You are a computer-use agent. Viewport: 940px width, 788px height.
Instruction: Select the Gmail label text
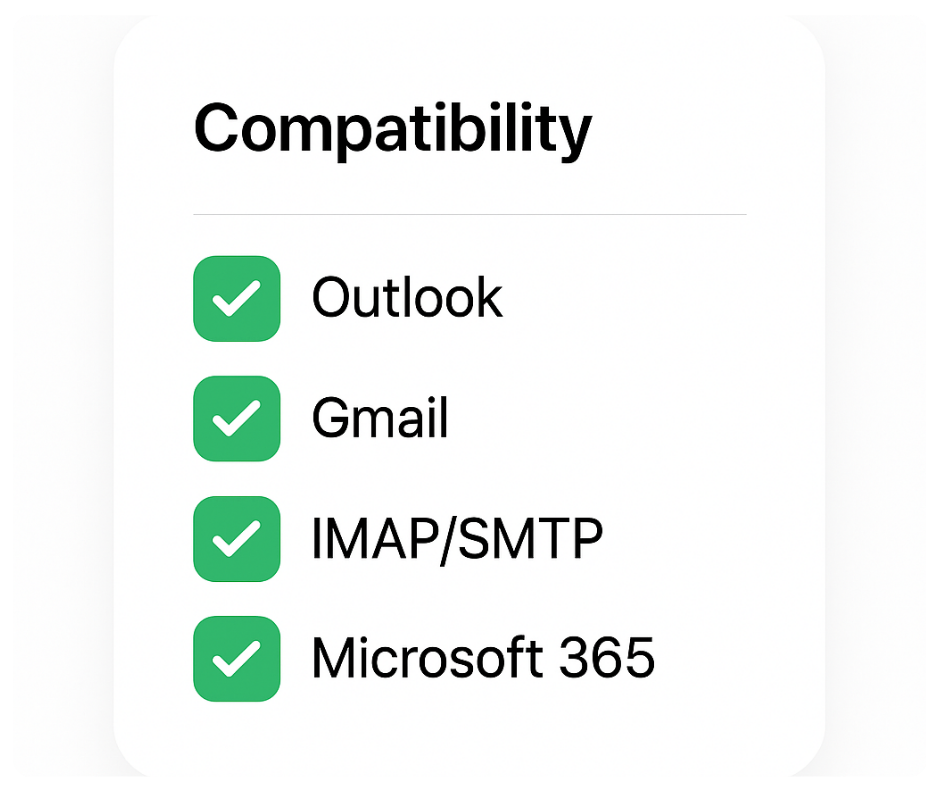click(380, 418)
